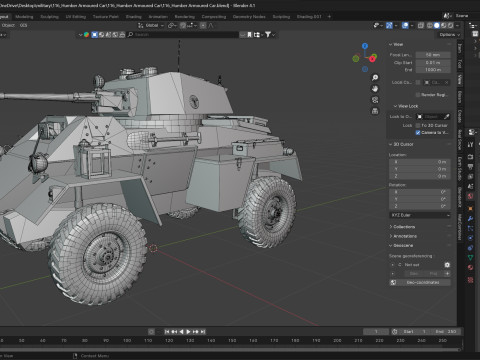Toggle the snapping magnet button
Image resolution: width=480 pixels, height=360 pixels.
tap(183, 25)
